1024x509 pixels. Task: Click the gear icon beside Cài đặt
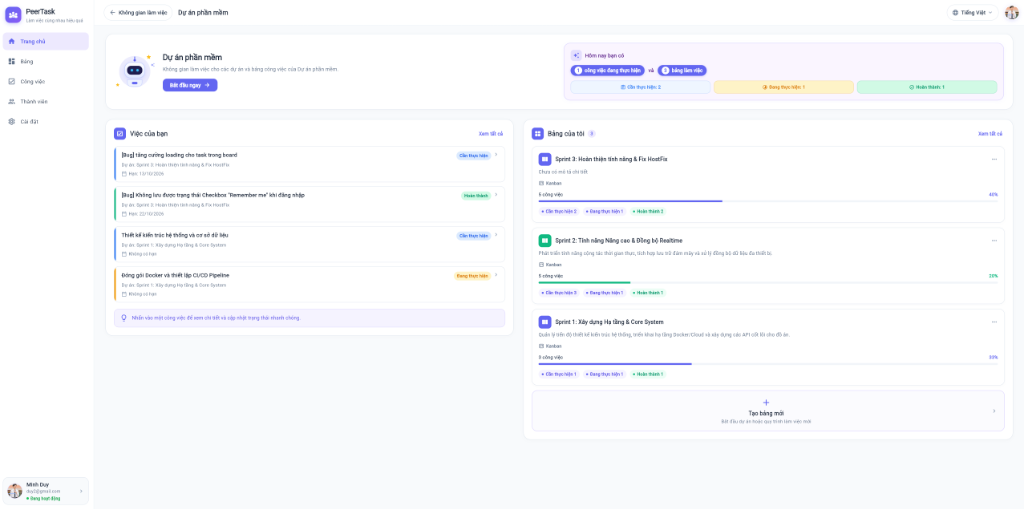tap(12, 122)
